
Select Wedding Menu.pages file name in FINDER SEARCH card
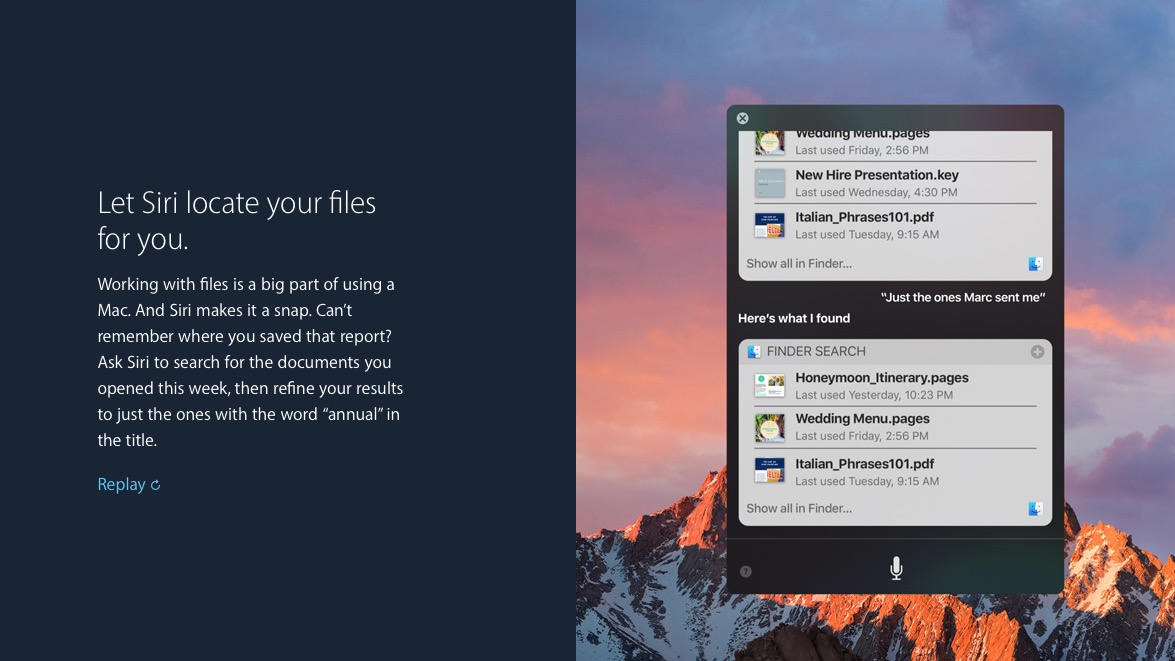(862, 419)
